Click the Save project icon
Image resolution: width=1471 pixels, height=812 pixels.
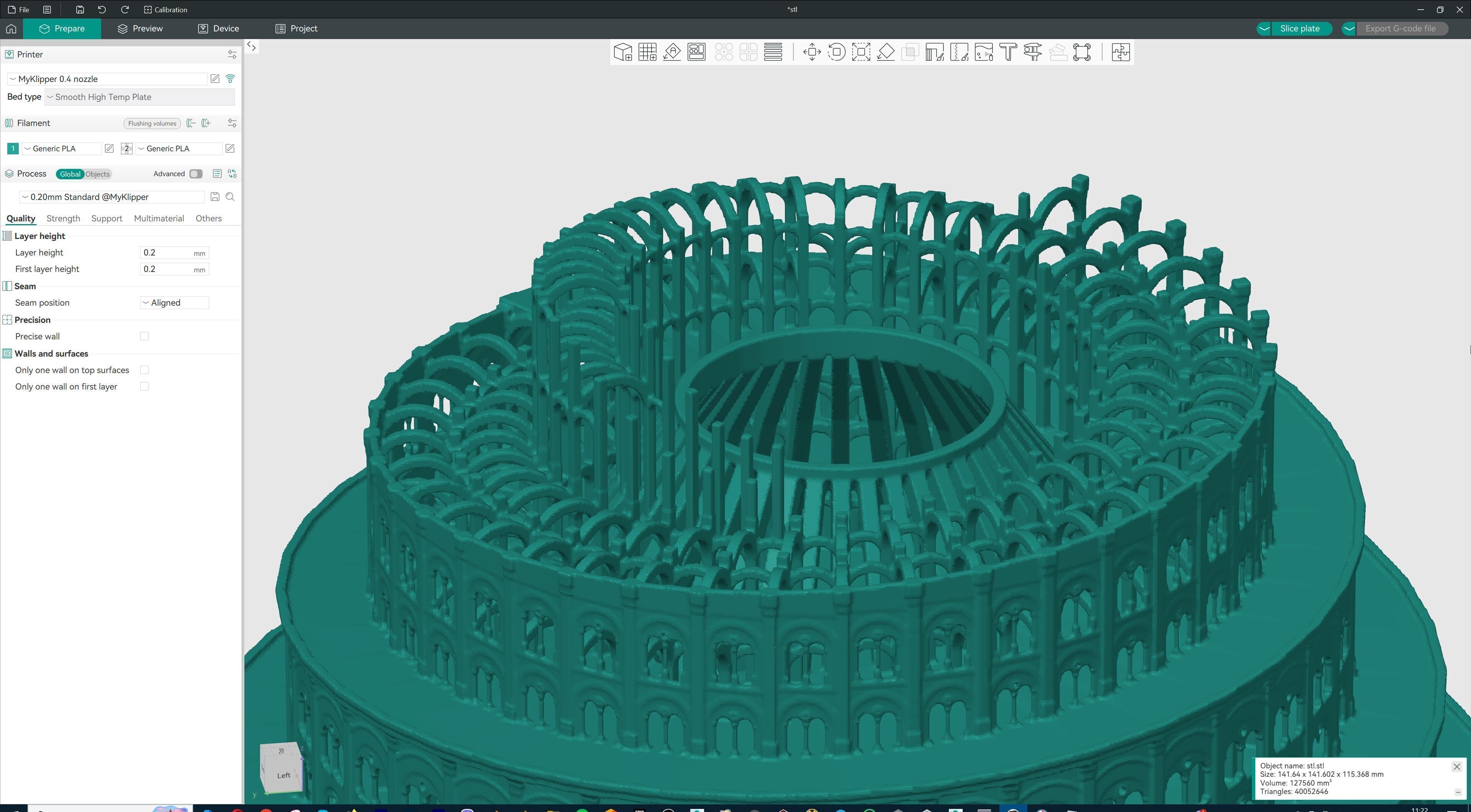pos(80,9)
